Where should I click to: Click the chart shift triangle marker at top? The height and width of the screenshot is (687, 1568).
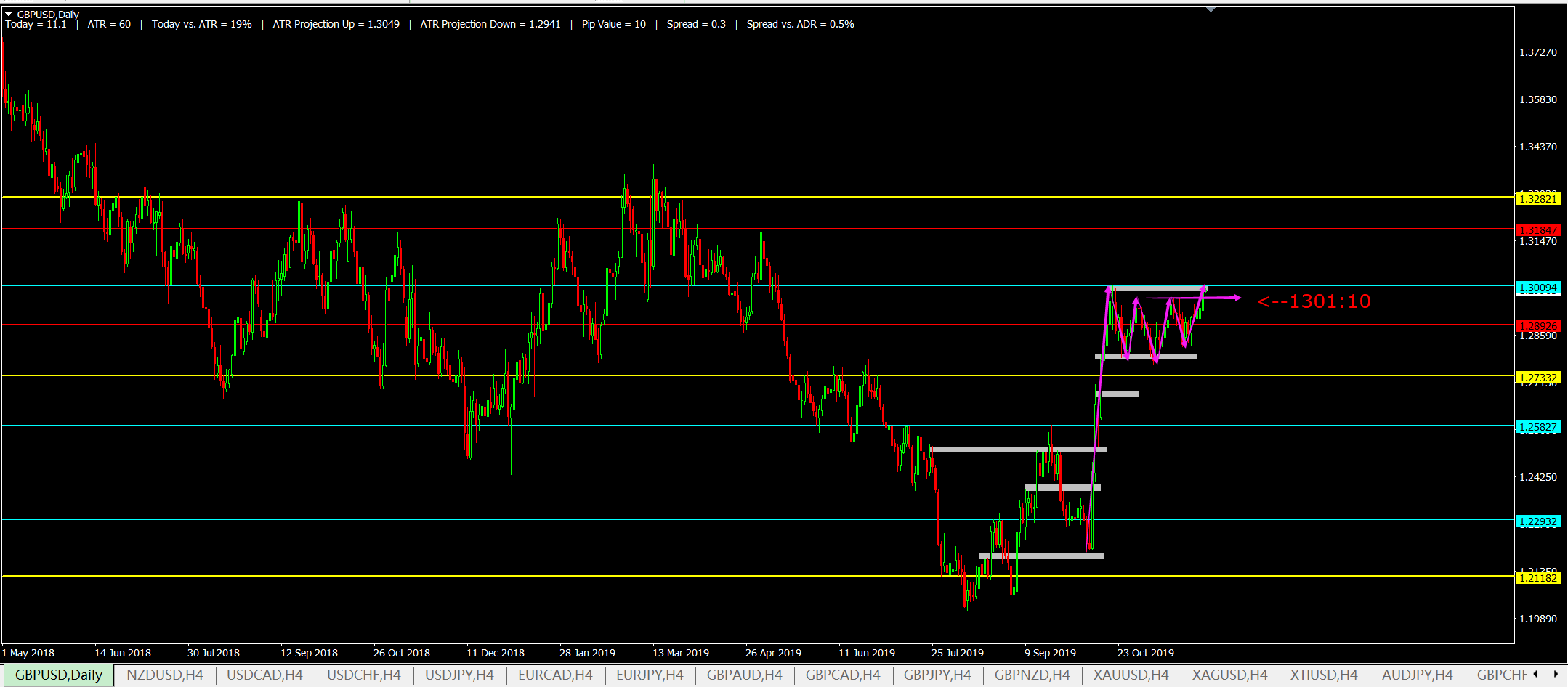coord(1211,9)
